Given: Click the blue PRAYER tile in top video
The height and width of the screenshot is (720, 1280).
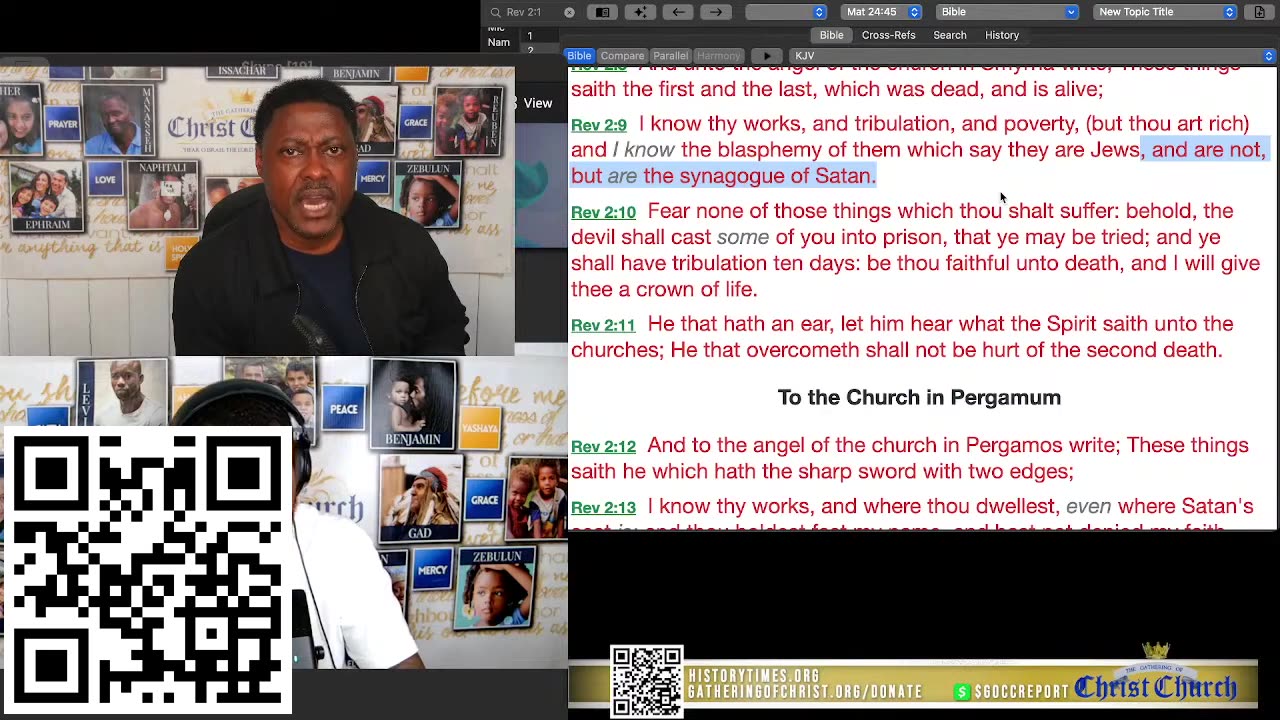Looking at the screenshot, I should (62, 124).
